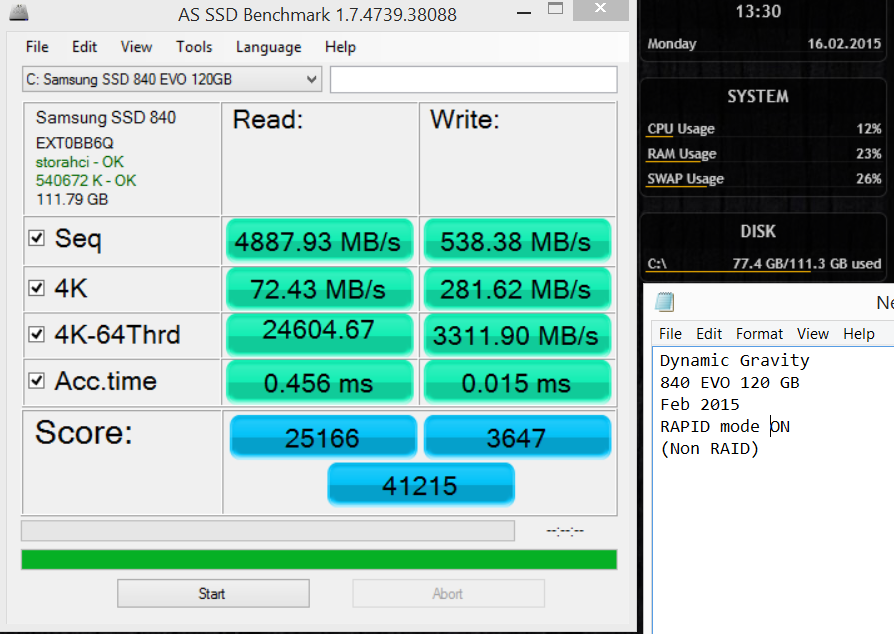894x634 pixels.
Task: Toggle the Acc.time checkbox
Action: (37, 381)
